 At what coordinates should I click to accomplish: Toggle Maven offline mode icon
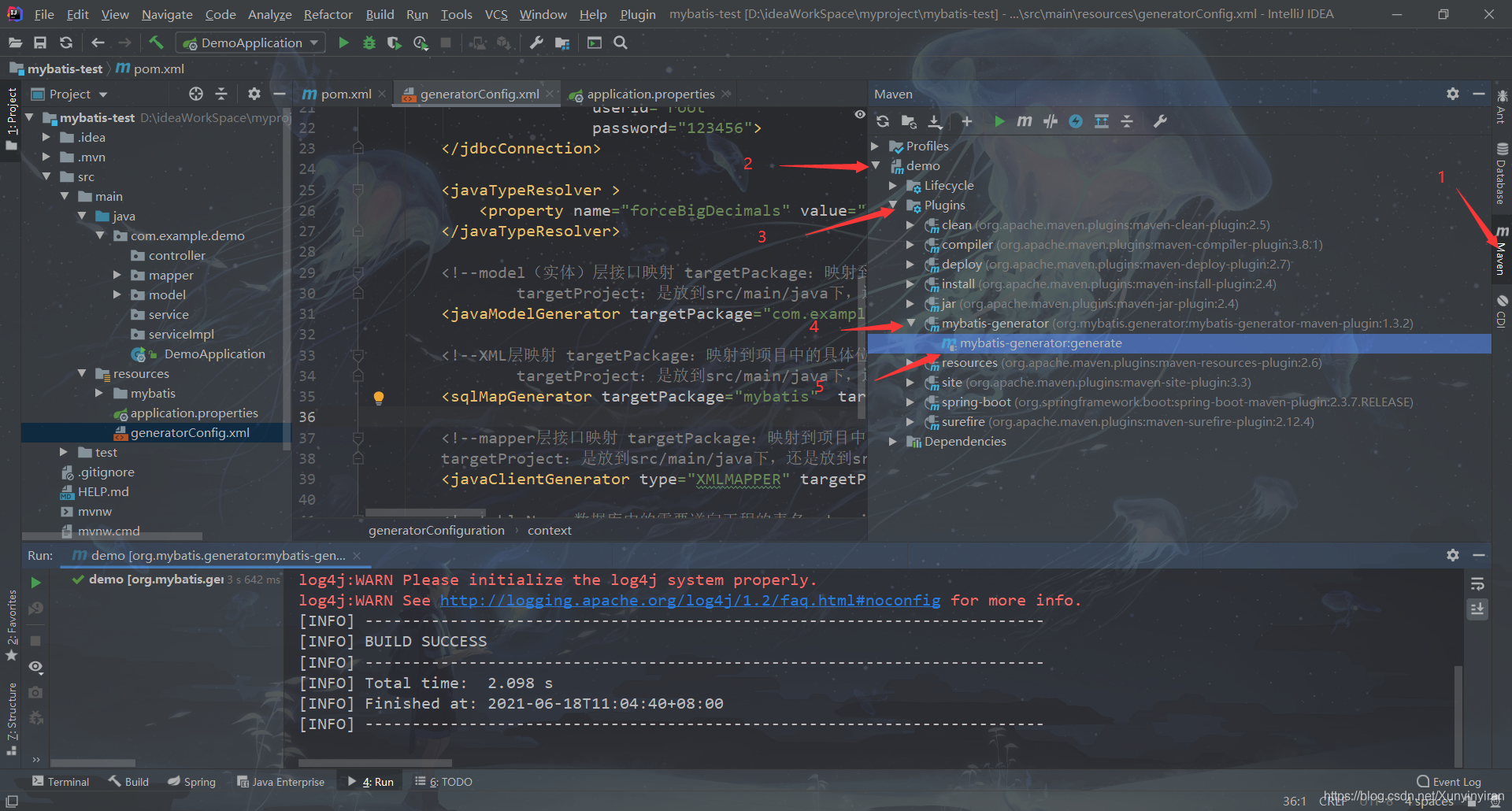pos(1050,121)
